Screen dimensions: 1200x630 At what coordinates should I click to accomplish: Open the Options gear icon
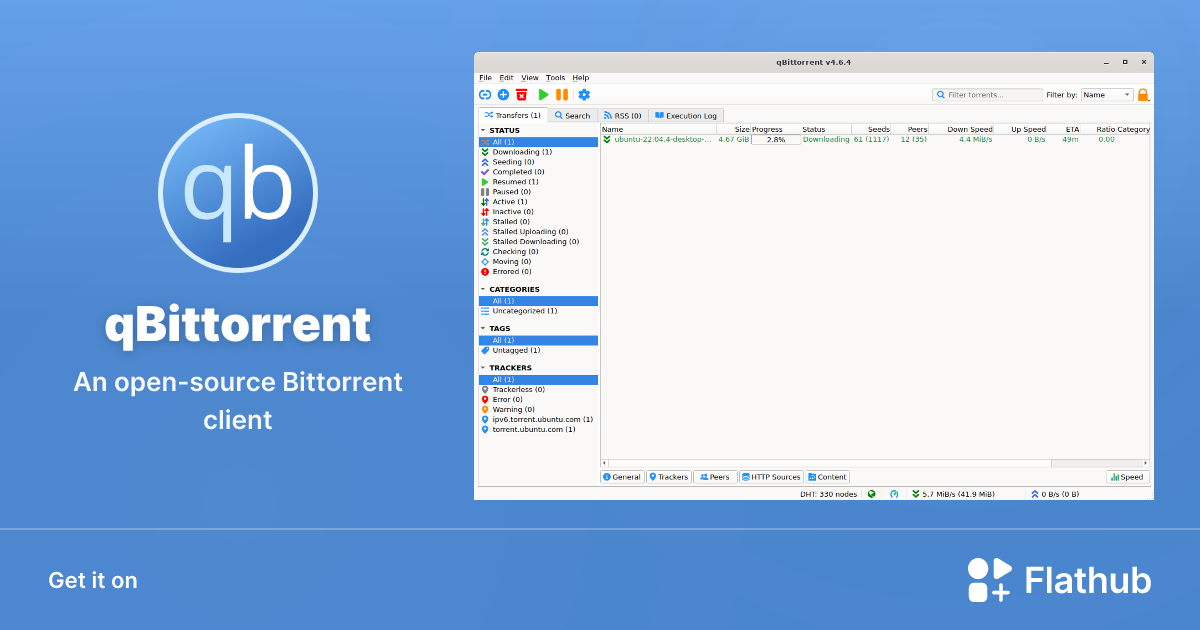click(583, 94)
